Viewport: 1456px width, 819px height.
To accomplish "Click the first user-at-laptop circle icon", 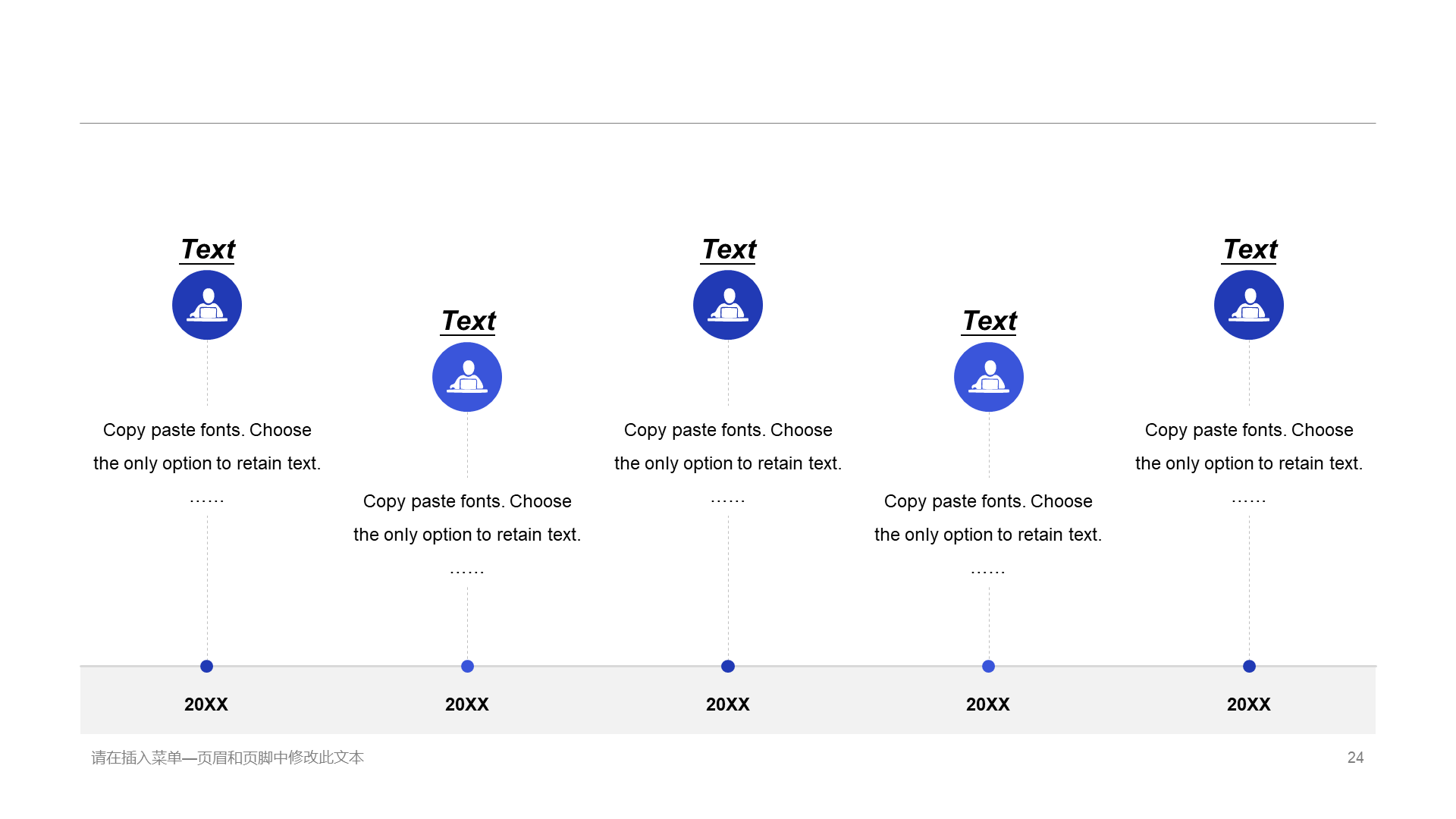I will click(x=207, y=305).
